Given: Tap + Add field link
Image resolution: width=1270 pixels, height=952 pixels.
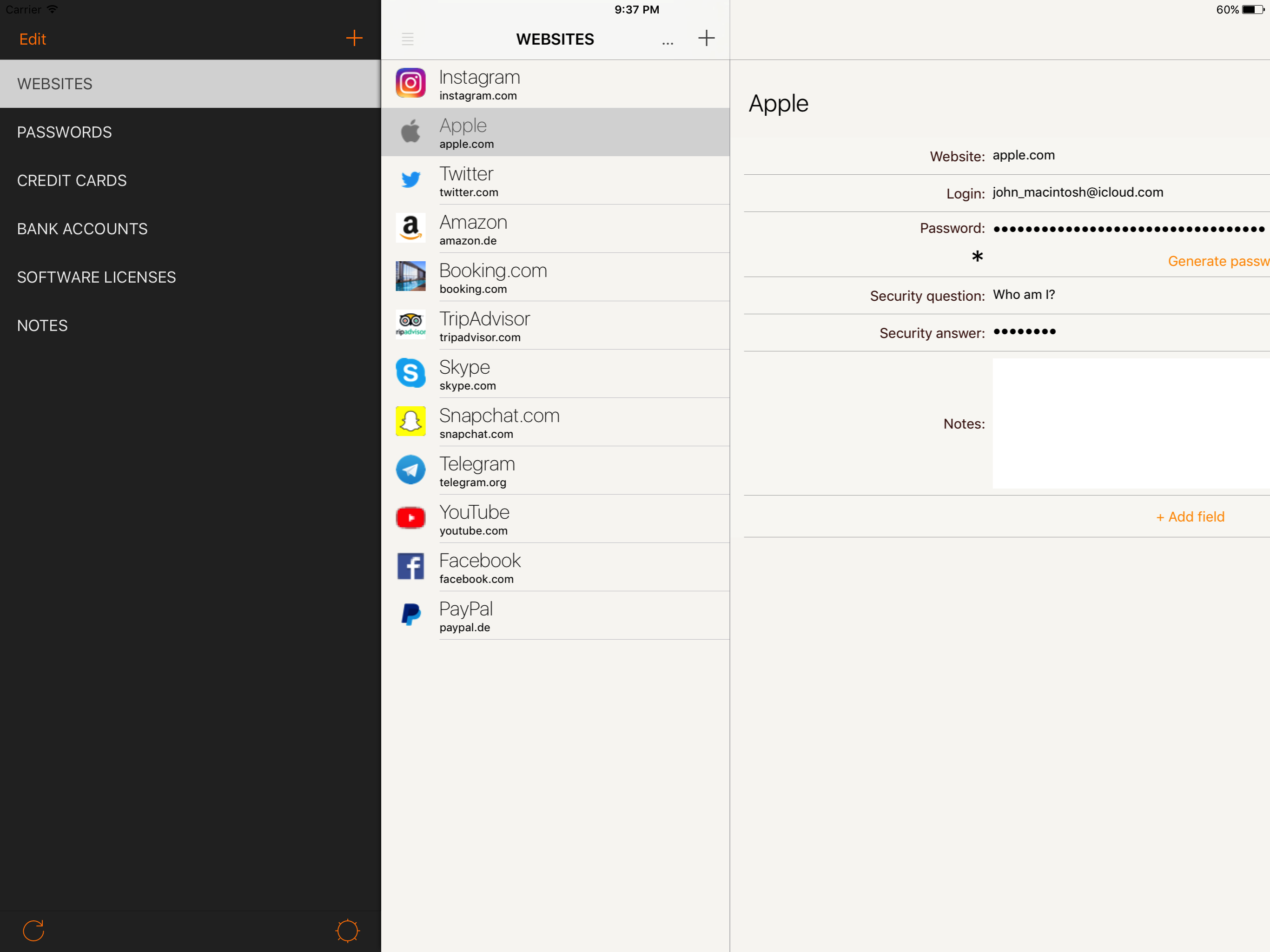Looking at the screenshot, I should pos(1190,517).
